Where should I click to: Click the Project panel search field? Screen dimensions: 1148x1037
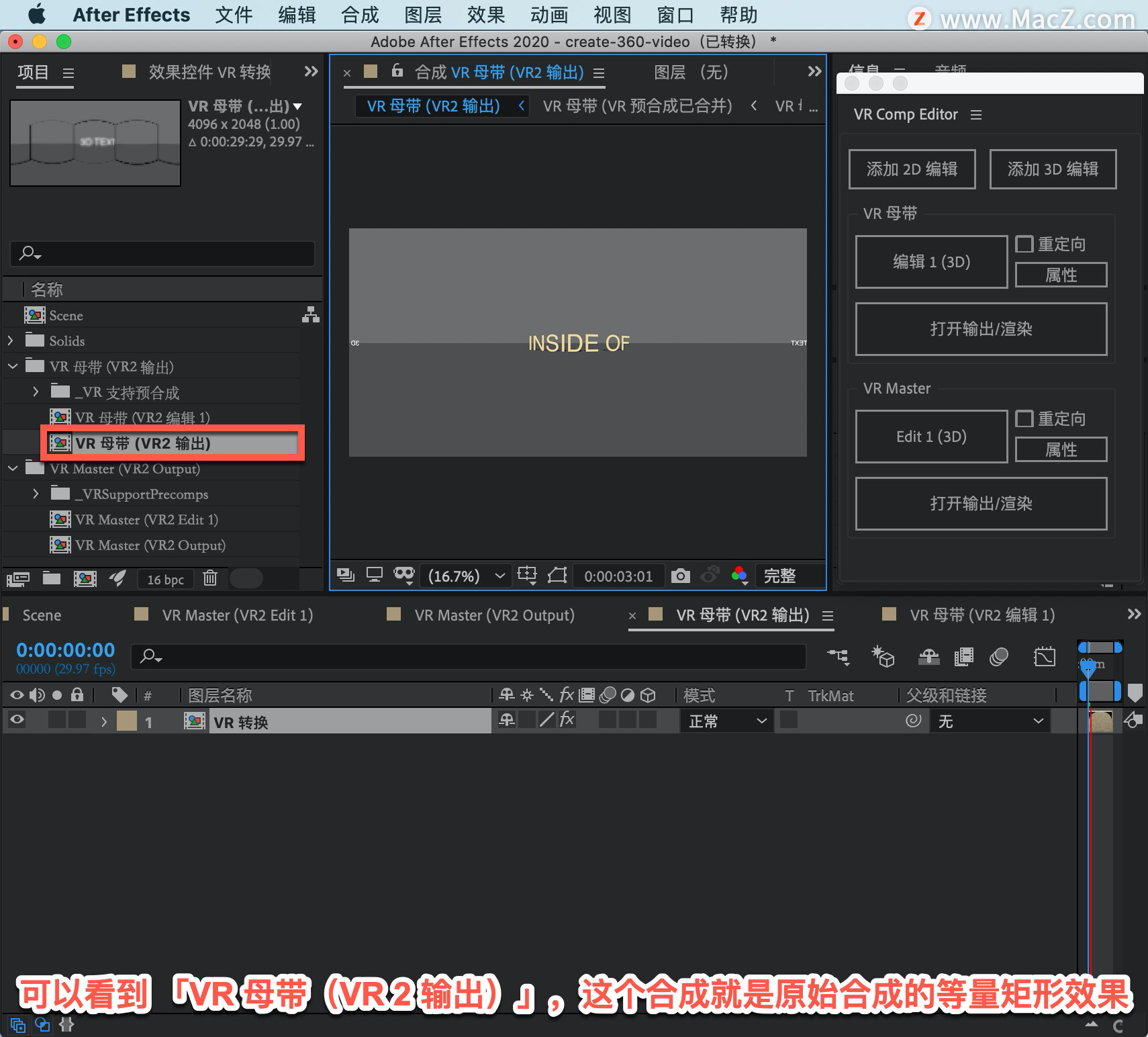coord(162,253)
